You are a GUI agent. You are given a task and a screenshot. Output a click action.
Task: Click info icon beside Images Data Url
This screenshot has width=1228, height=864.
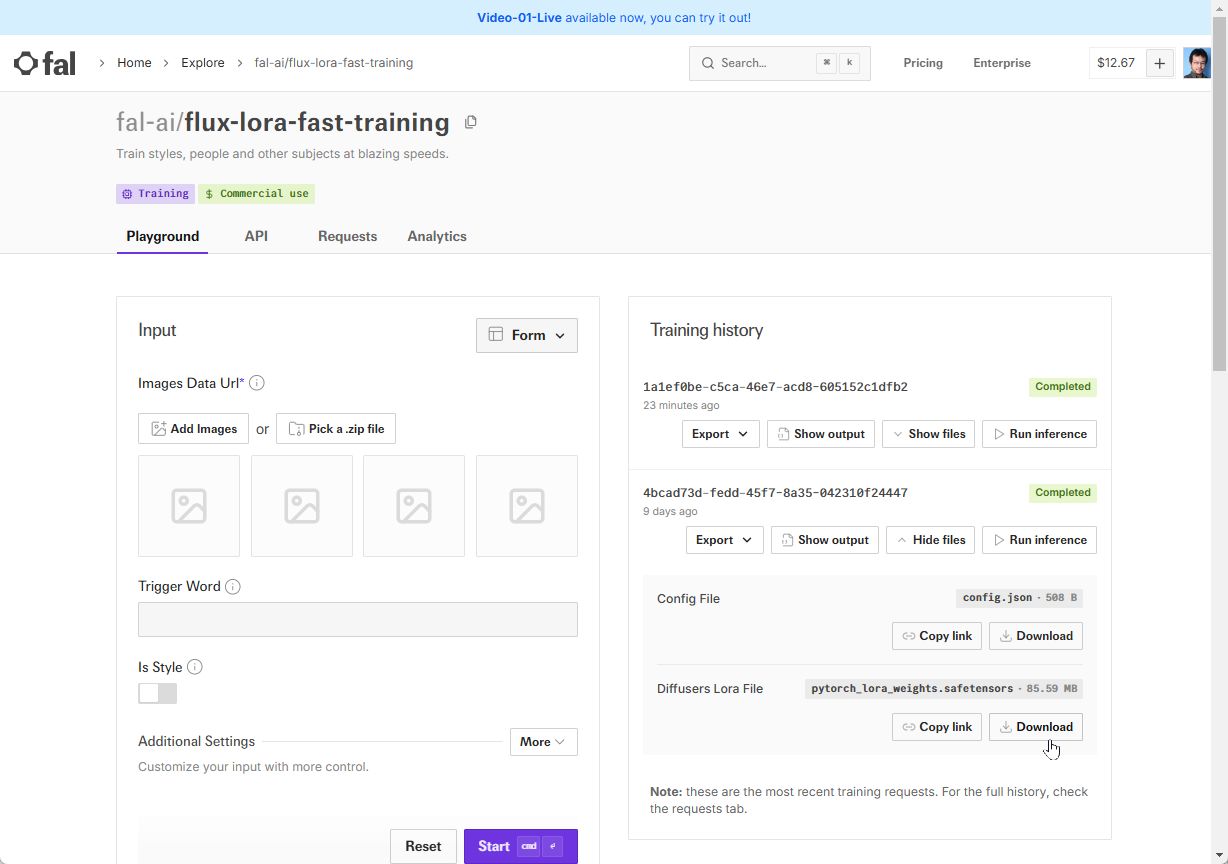(x=257, y=383)
